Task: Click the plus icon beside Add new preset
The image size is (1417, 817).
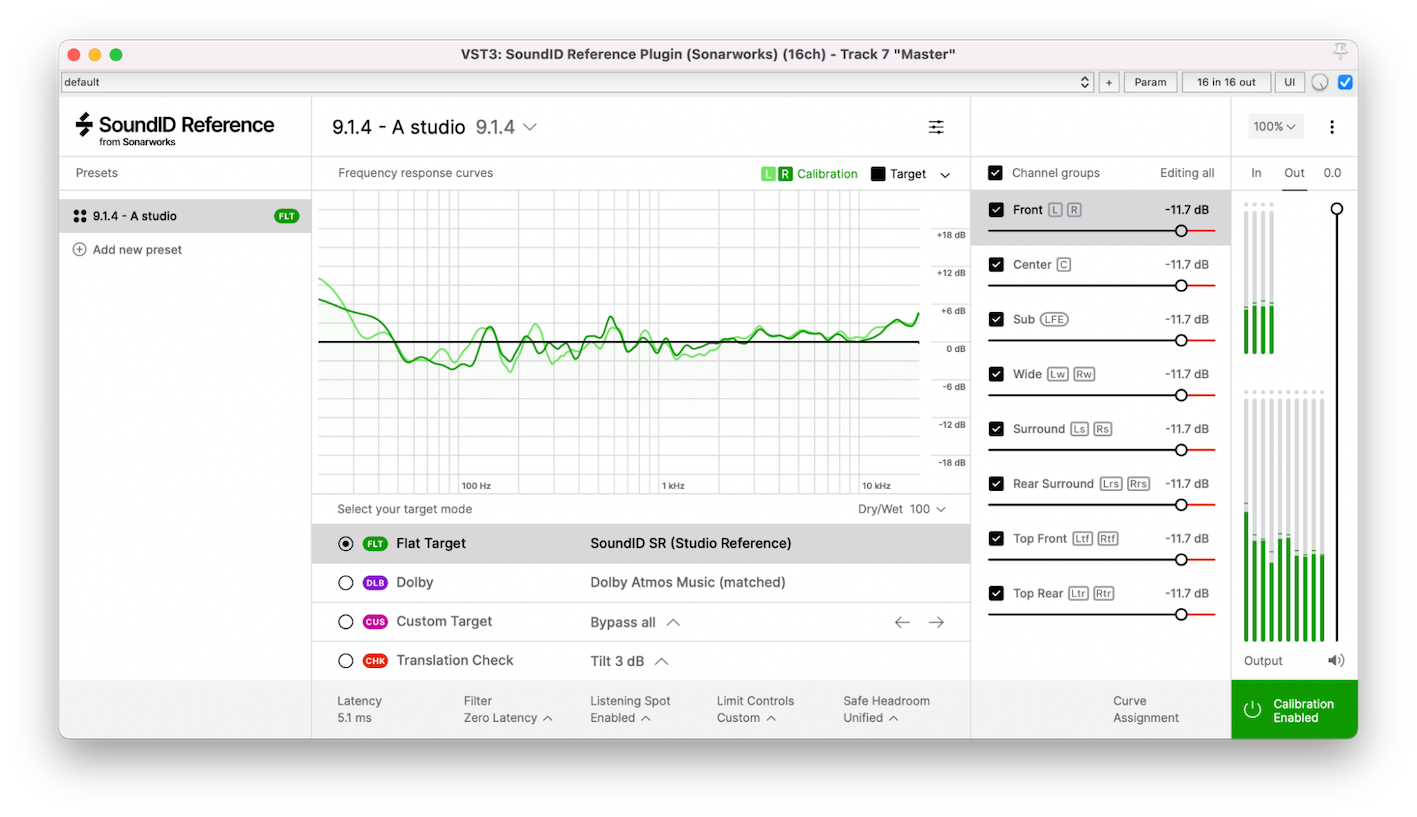Action: point(80,250)
